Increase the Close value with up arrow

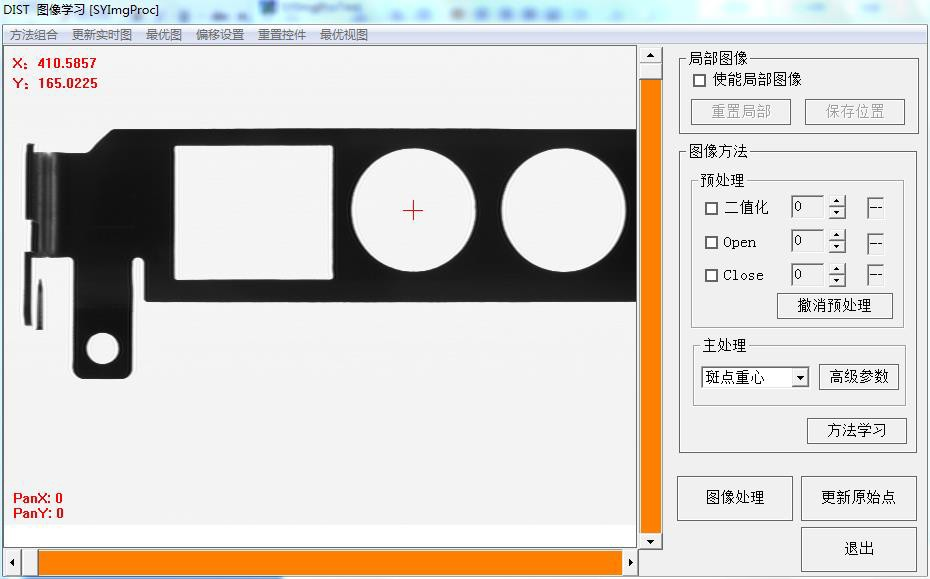pos(837,269)
